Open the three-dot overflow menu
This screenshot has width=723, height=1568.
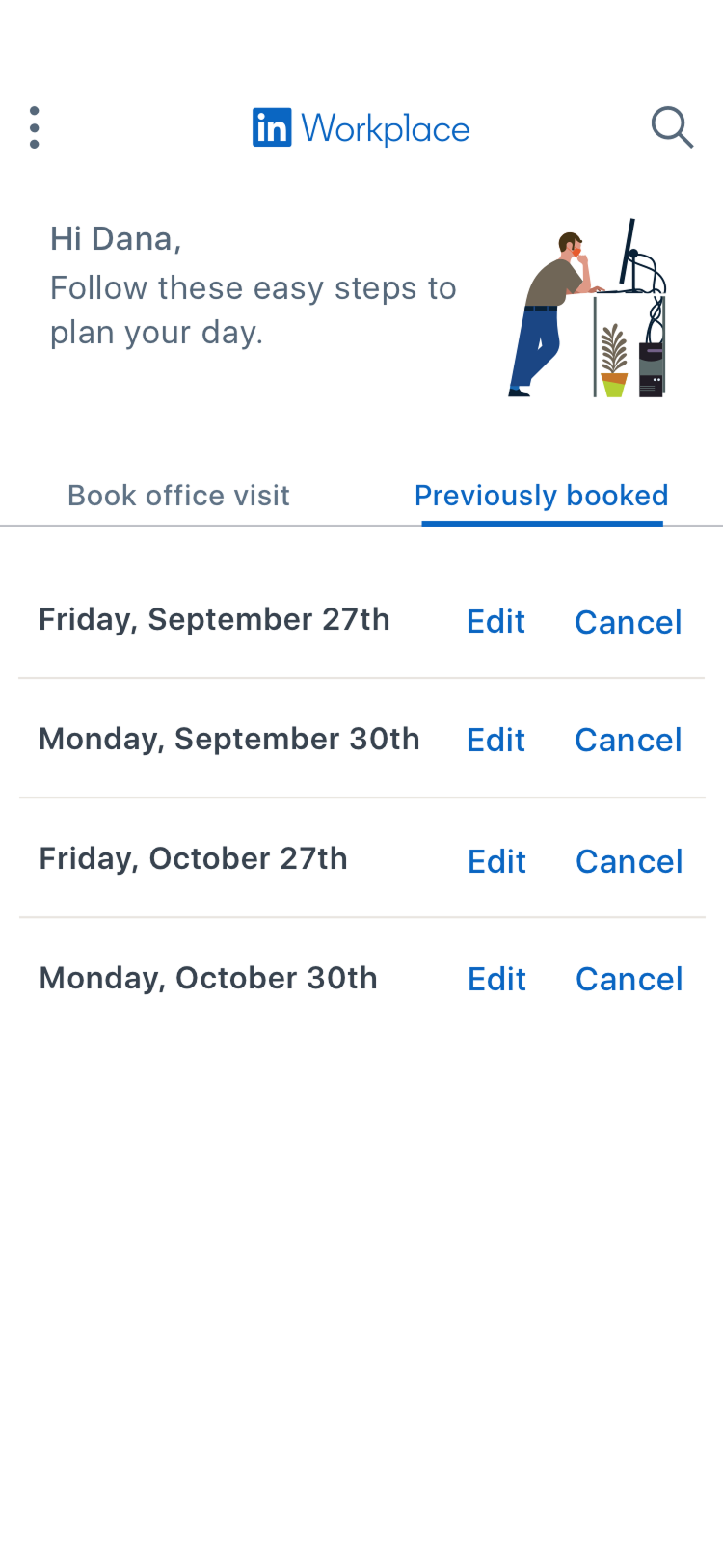click(35, 127)
